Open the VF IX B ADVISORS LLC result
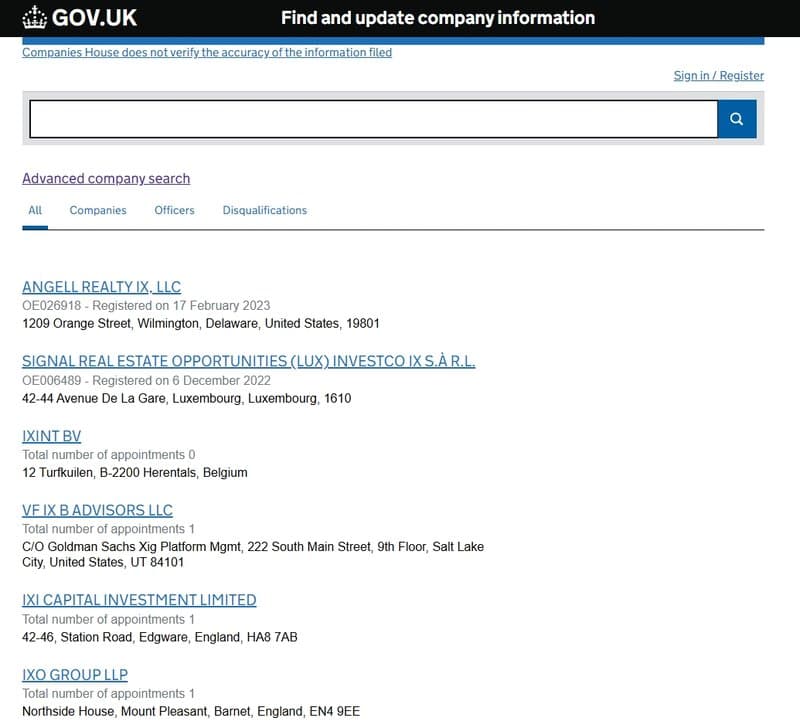 [x=97, y=510]
